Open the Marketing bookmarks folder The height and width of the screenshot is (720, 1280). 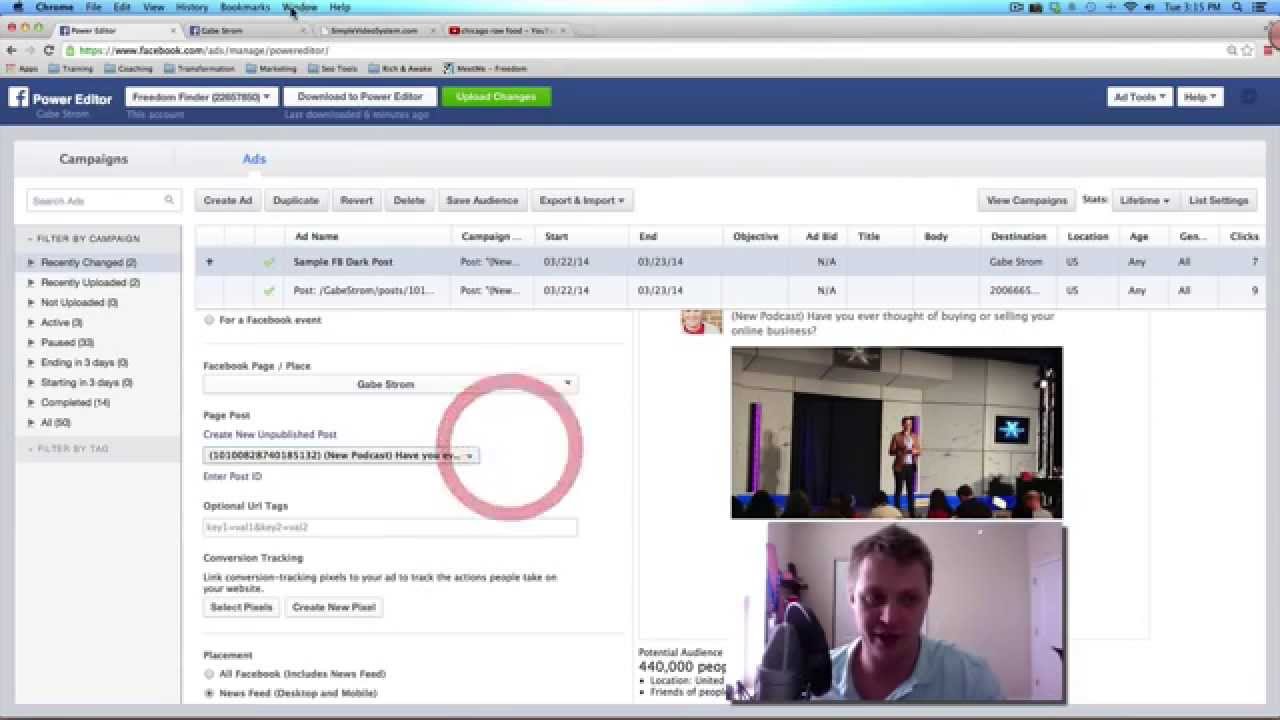pyautogui.click(x=270, y=69)
